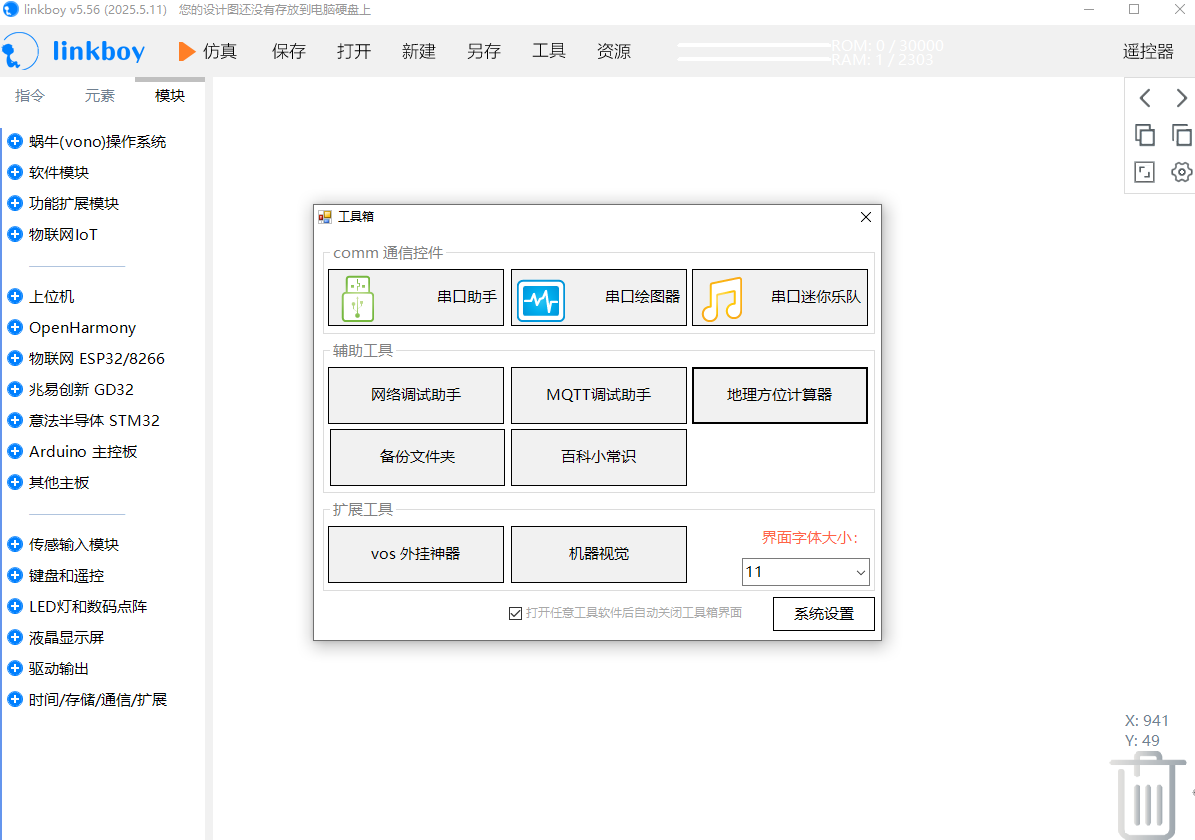Open the MQTT调试助手 tool
The image size is (1195, 840).
(598, 395)
